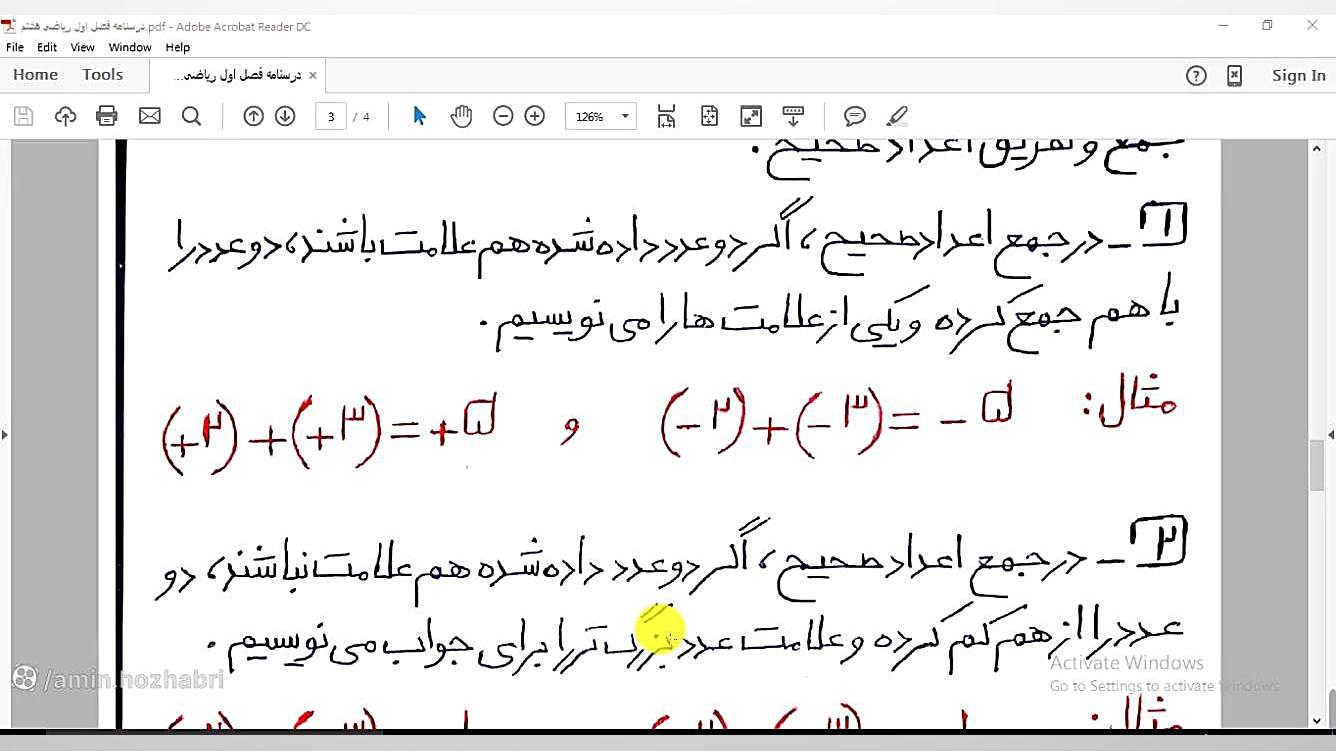
Task: Send the file by email envelope icon
Action: pyautogui.click(x=150, y=116)
